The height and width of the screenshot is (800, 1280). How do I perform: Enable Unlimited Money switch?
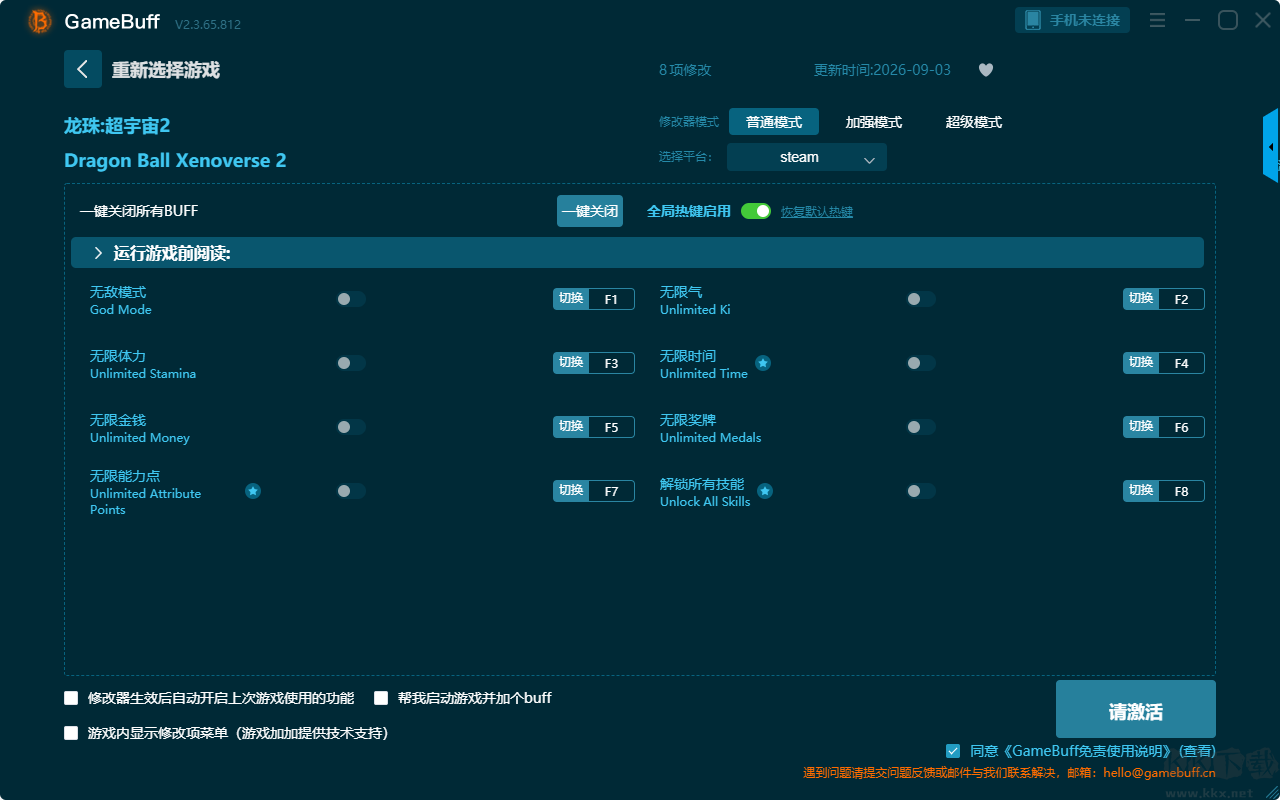[x=351, y=427]
